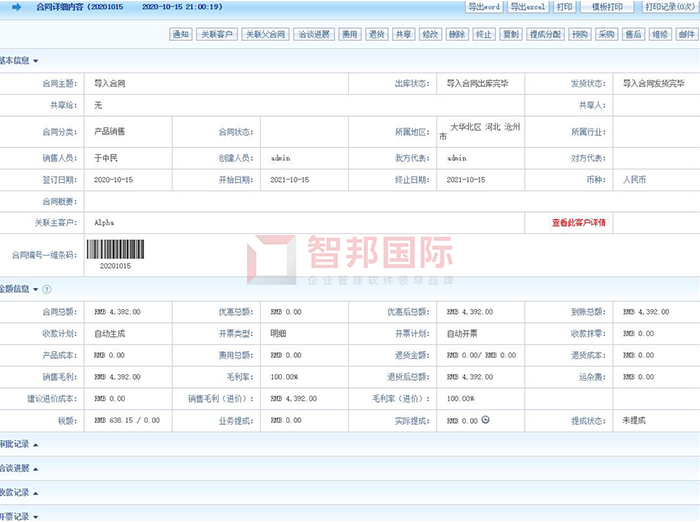This screenshot has height=522, width=700.
Task: Open the 查看此客户详情 link
Action: pos(579,222)
